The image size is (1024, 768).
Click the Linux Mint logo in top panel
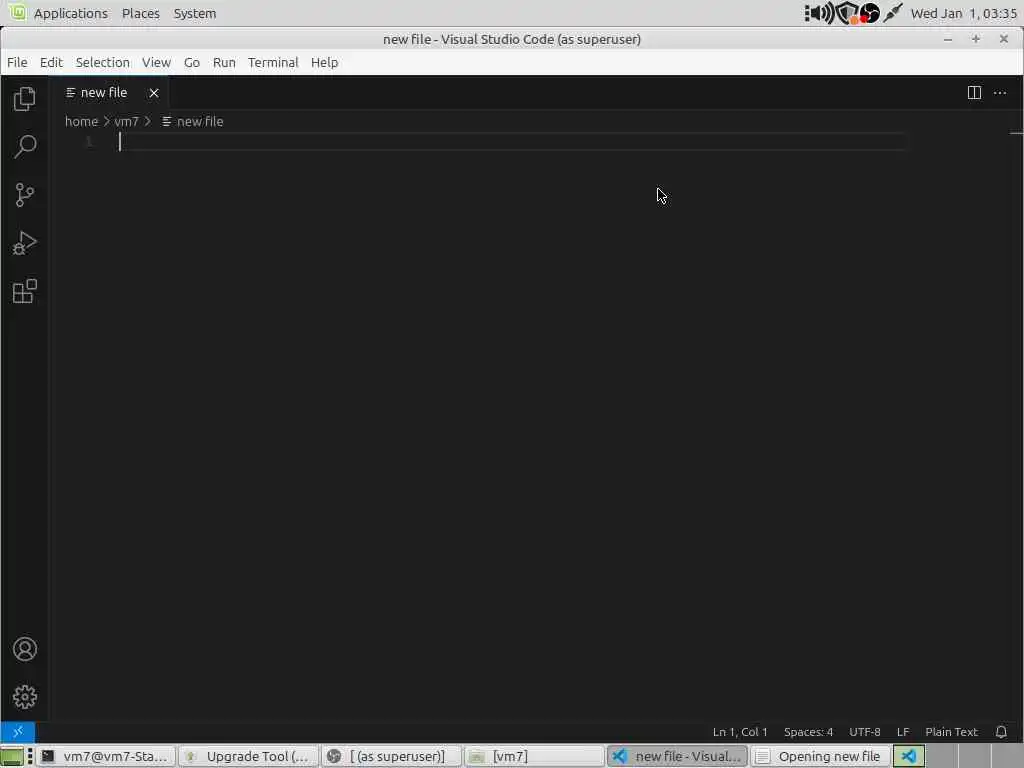pyautogui.click(x=18, y=12)
